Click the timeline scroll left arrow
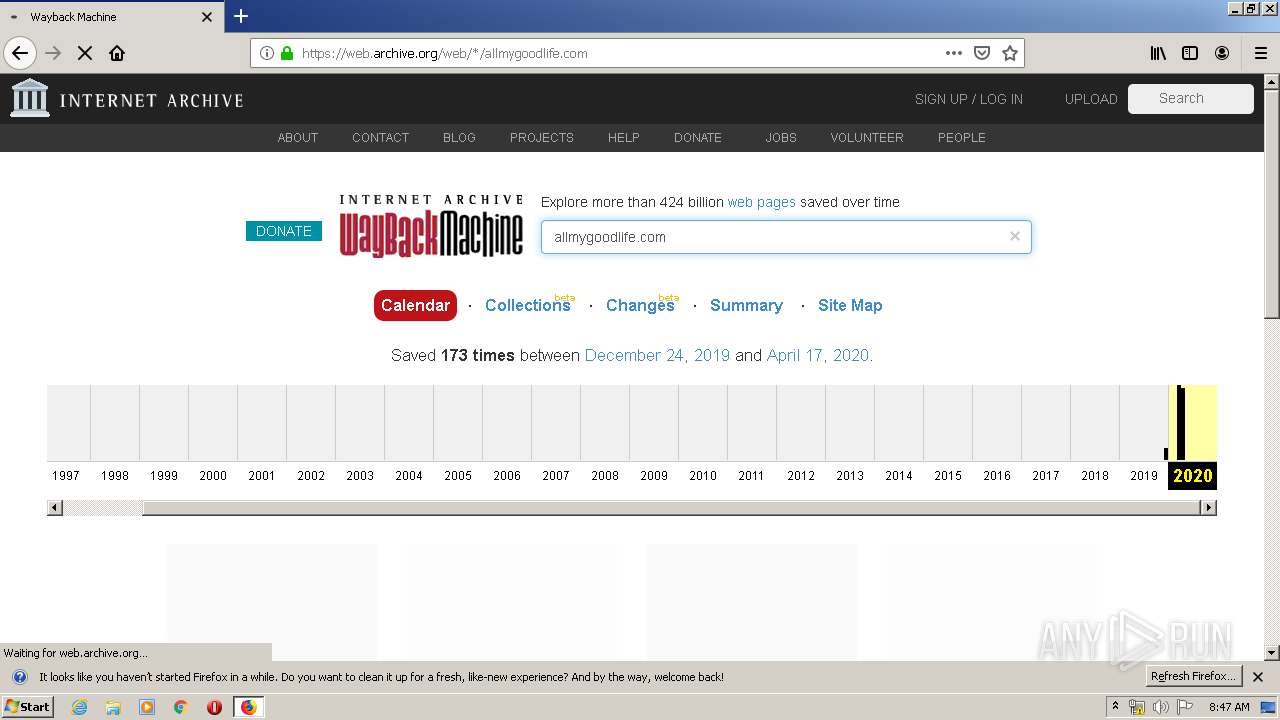 55,508
